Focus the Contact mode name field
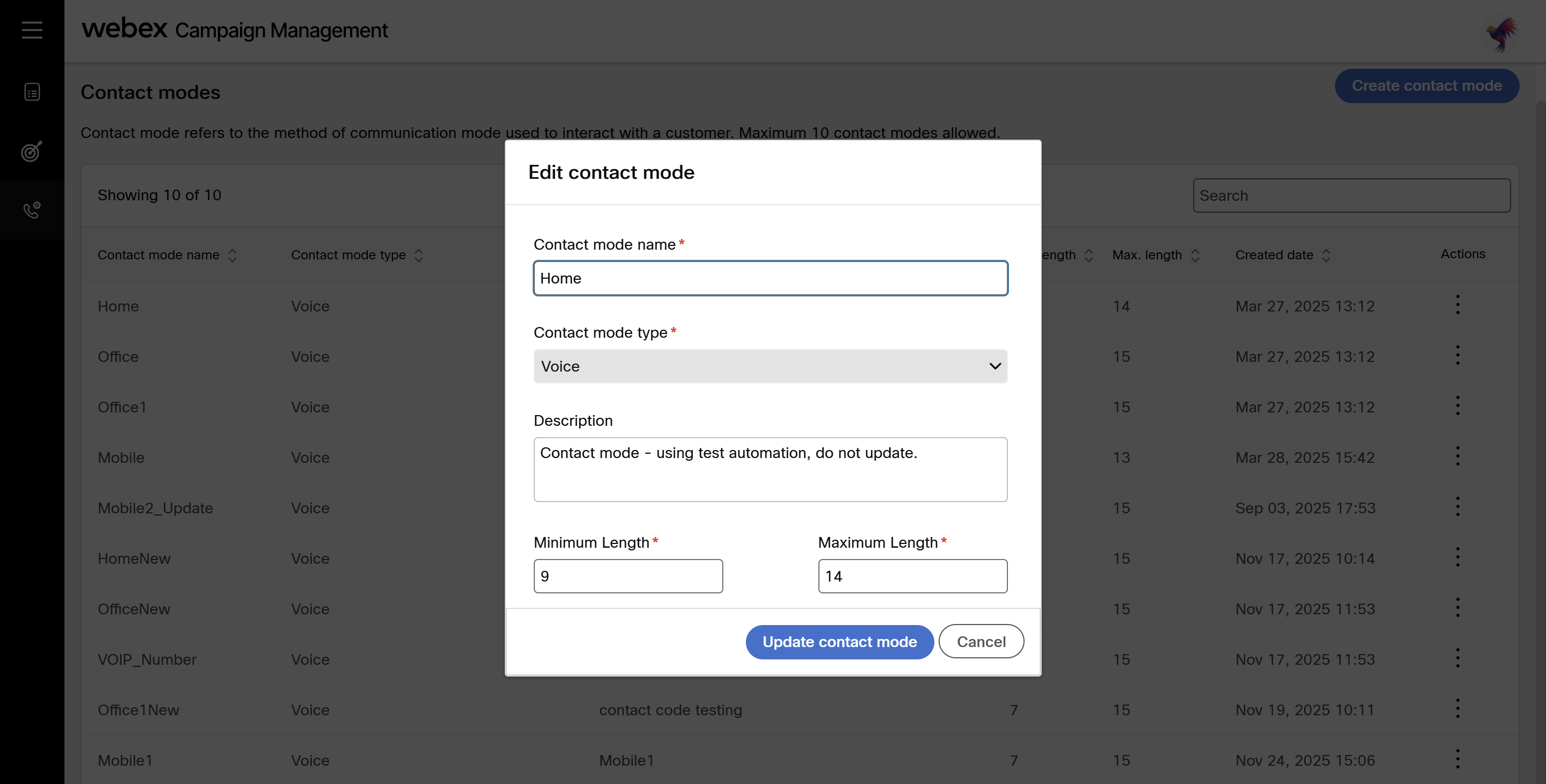The image size is (1546, 784). click(x=770, y=278)
